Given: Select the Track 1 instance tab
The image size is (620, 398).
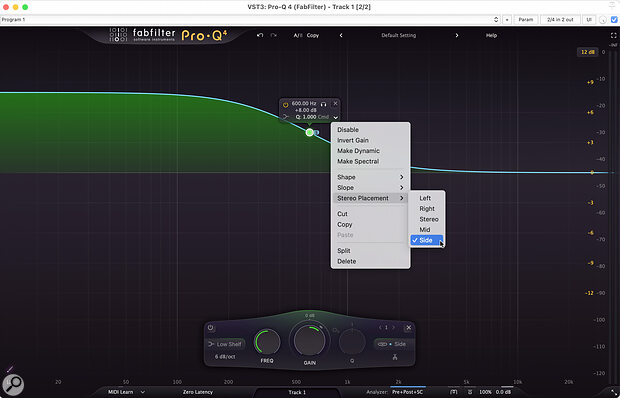Looking at the screenshot, I should (x=297, y=392).
